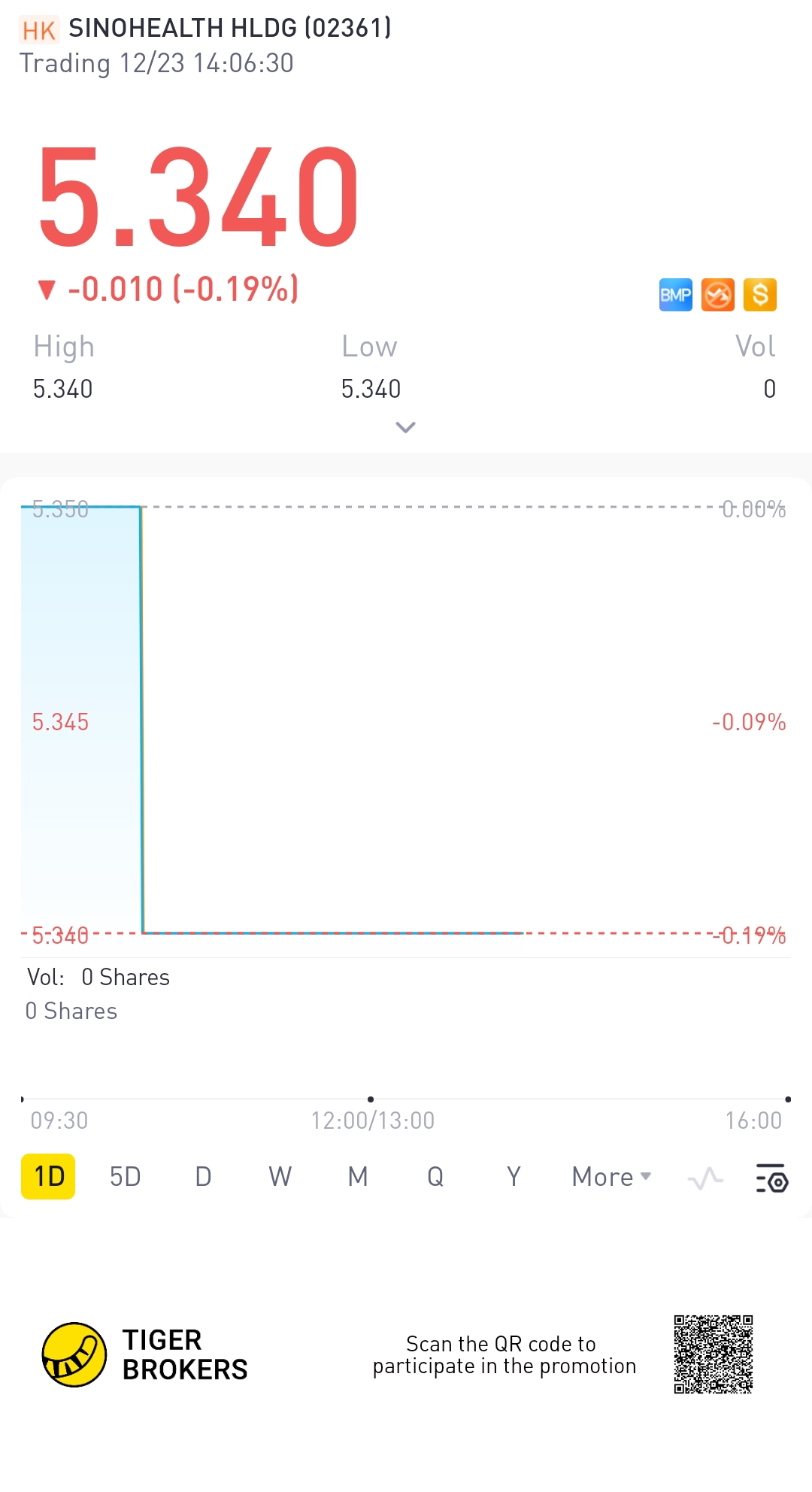Tap the promotion QR code
The width and height of the screenshot is (812, 1492).
(x=713, y=1354)
